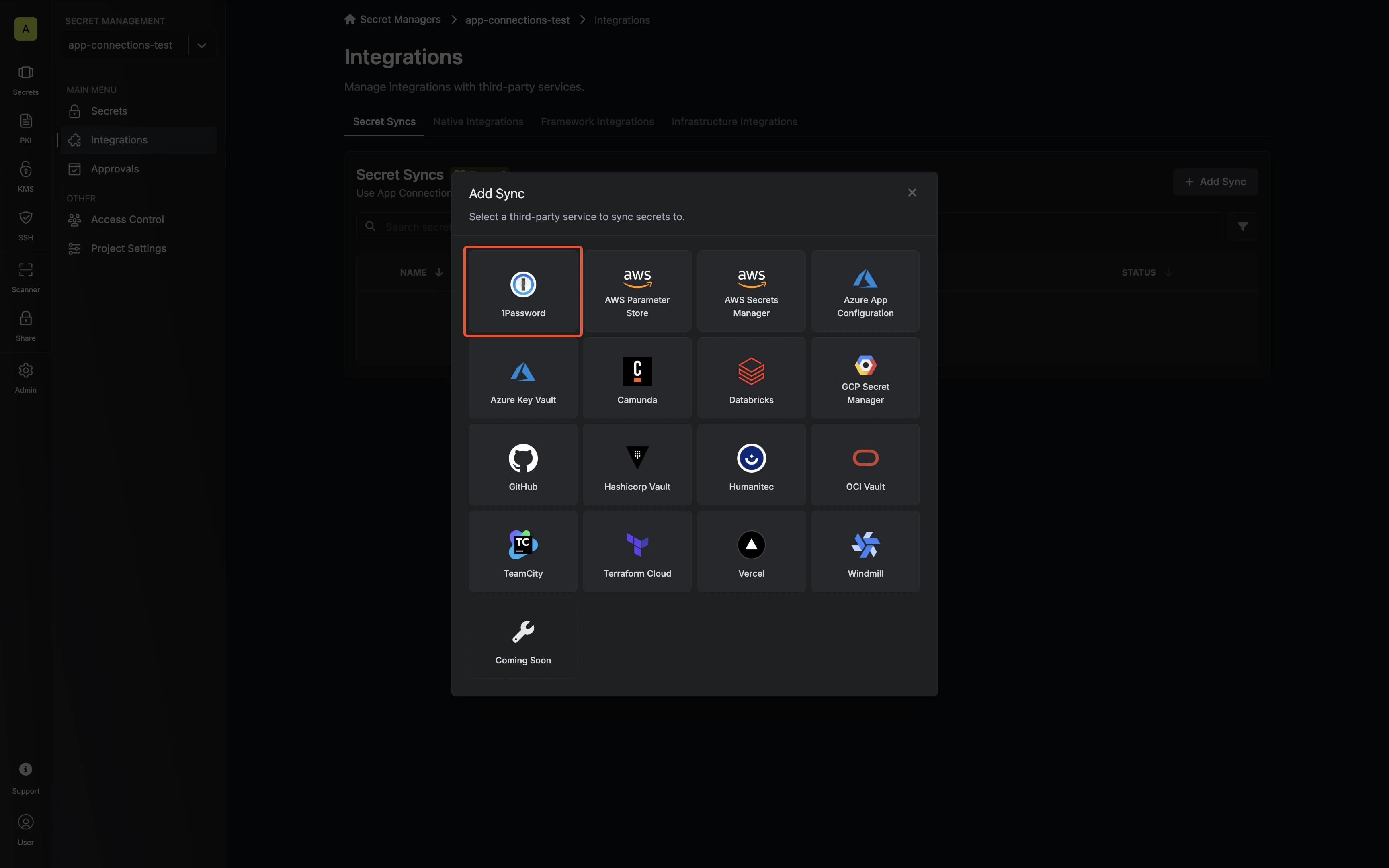Pick the Camunda sync option
The height and width of the screenshot is (868, 1389).
[637, 378]
